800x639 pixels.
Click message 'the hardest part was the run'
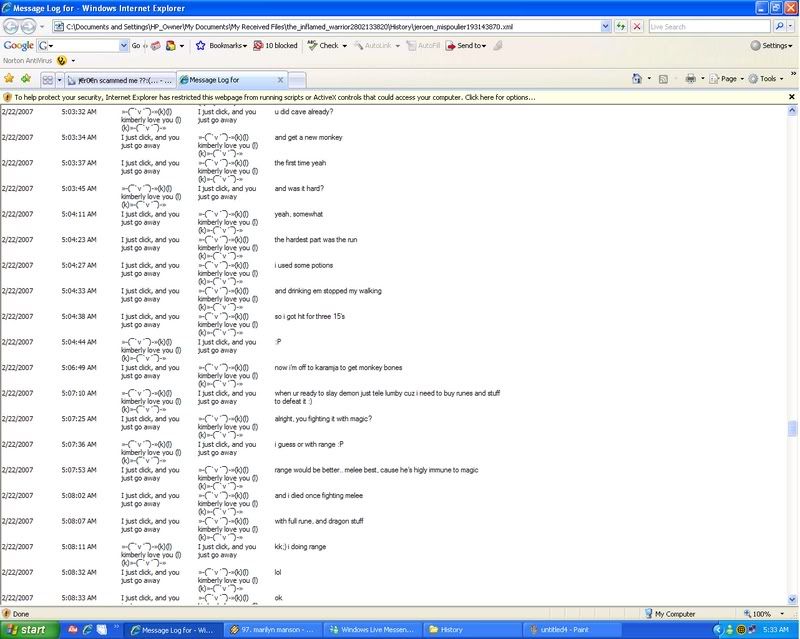point(316,239)
